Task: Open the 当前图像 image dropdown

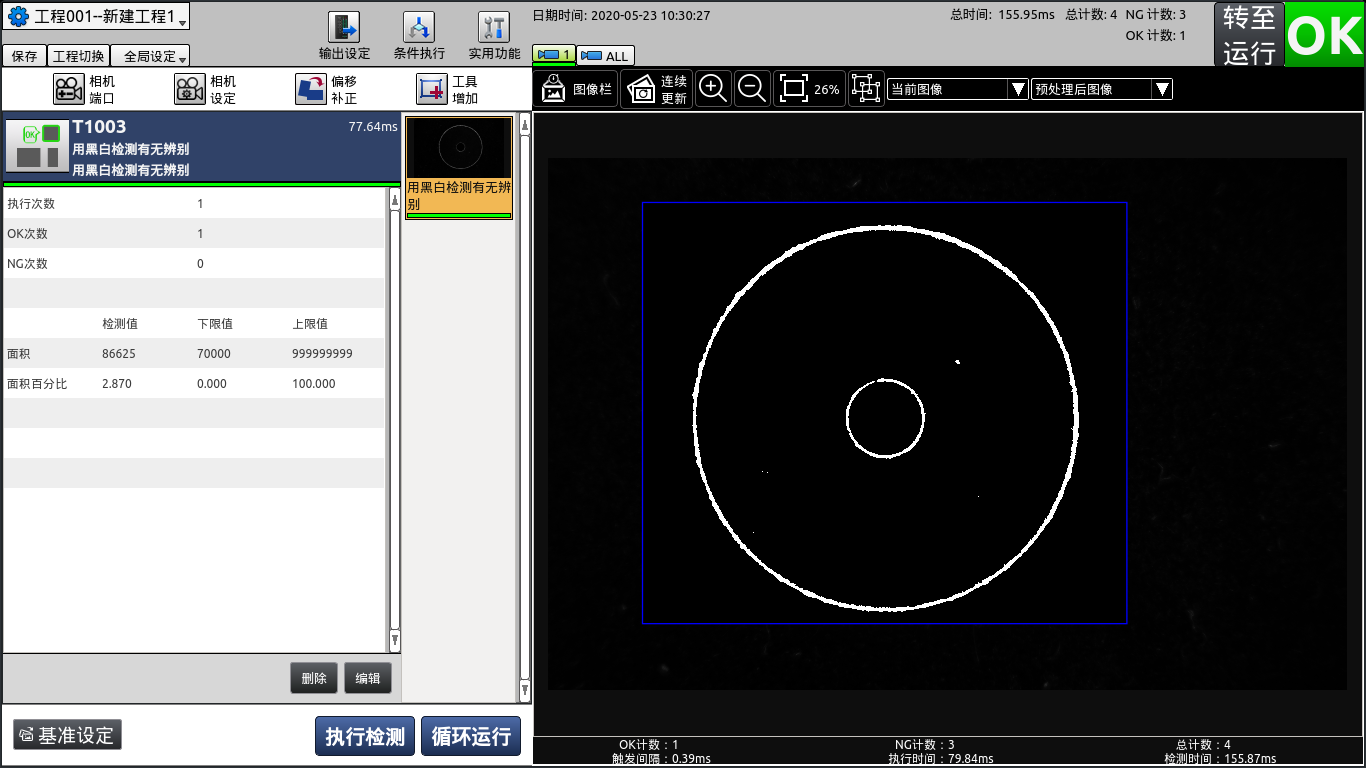Action: click(958, 89)
